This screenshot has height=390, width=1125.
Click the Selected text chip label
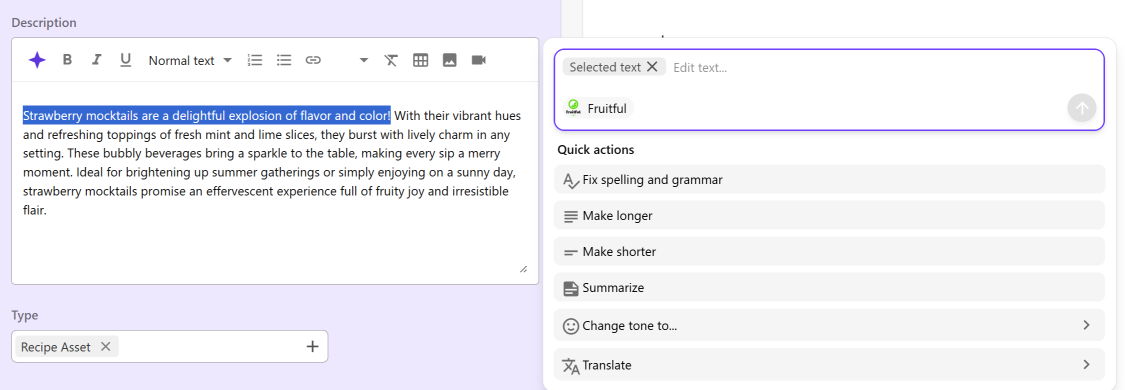605,67
